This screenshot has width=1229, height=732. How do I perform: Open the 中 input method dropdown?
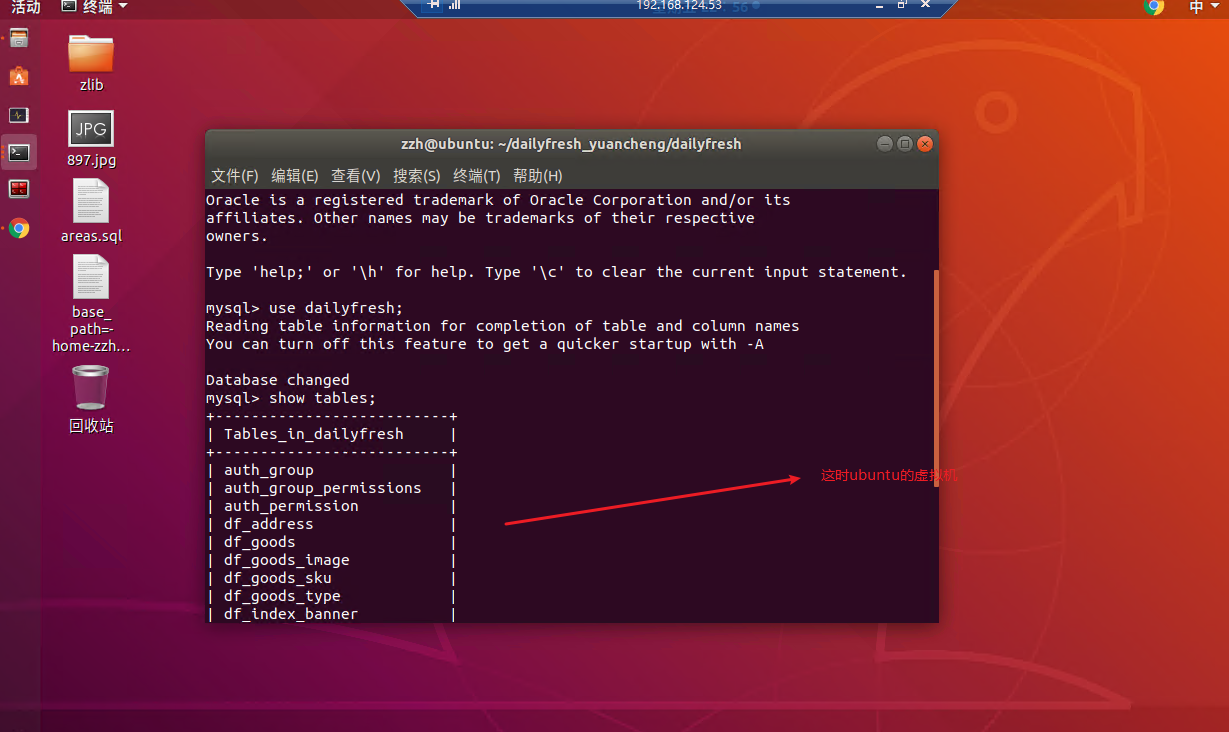point(1202,7)
